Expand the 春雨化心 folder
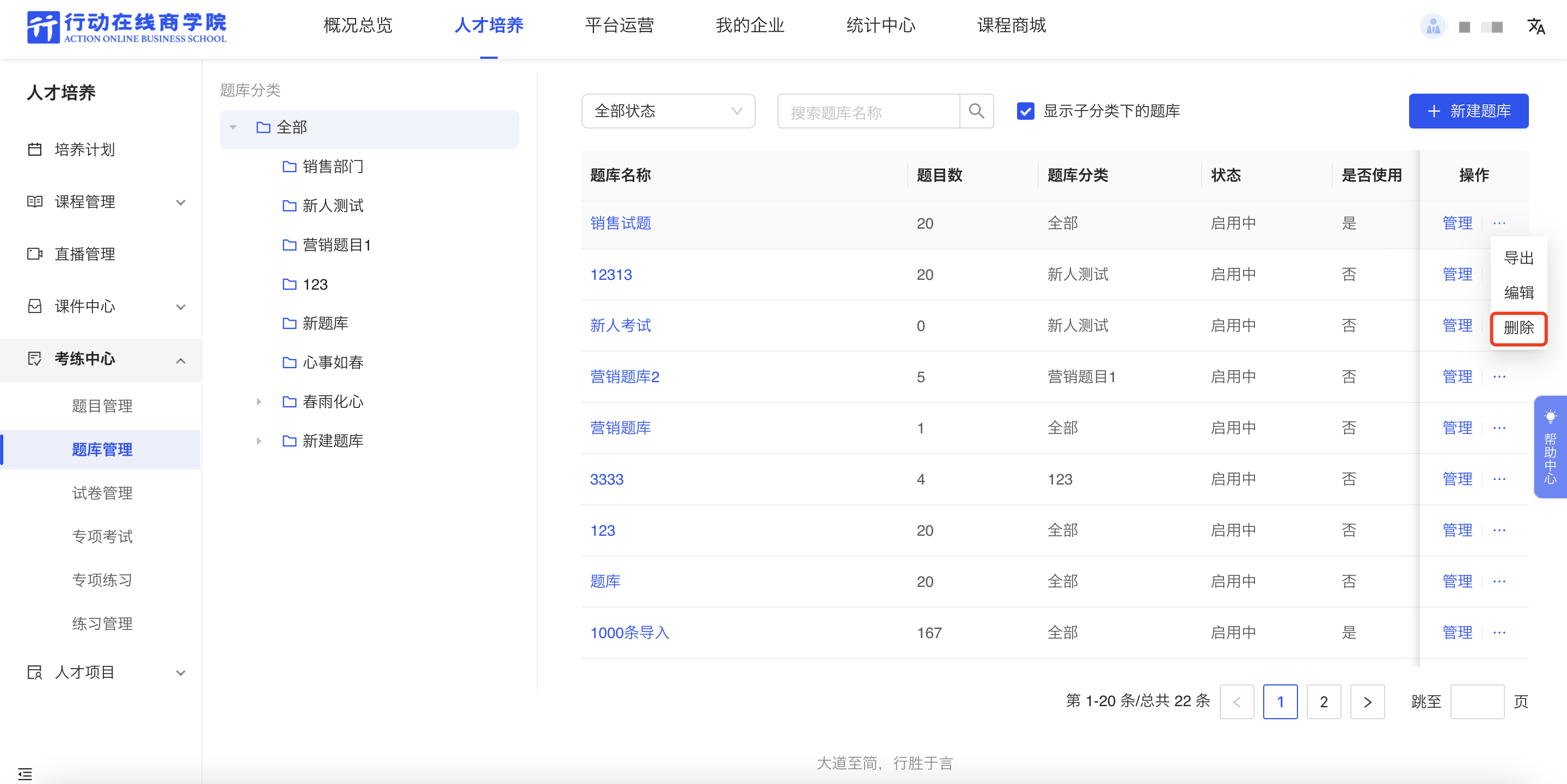Screen dimensions: 1567x784 (x=259, y=401)
